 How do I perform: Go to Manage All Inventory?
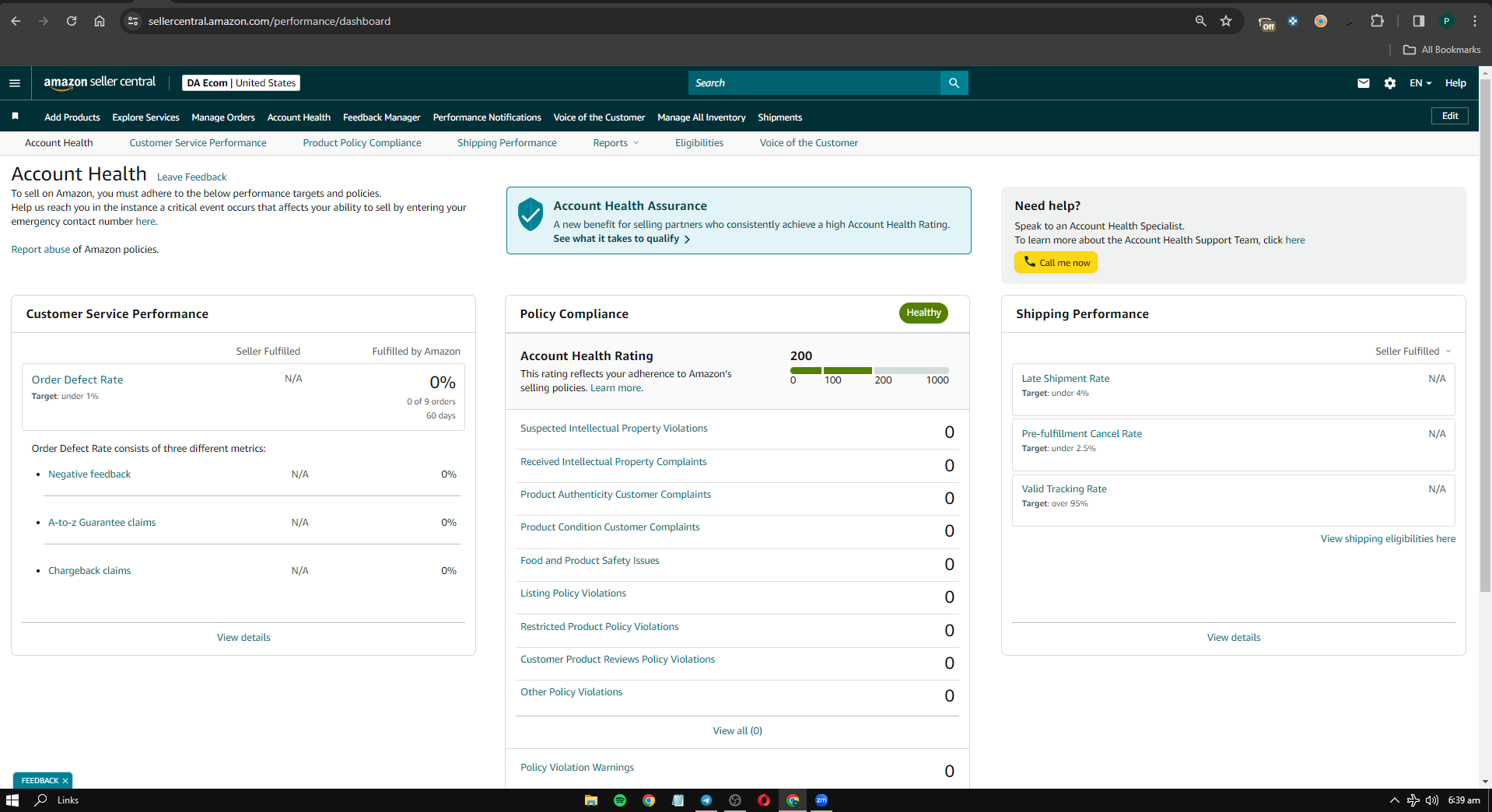702,117
